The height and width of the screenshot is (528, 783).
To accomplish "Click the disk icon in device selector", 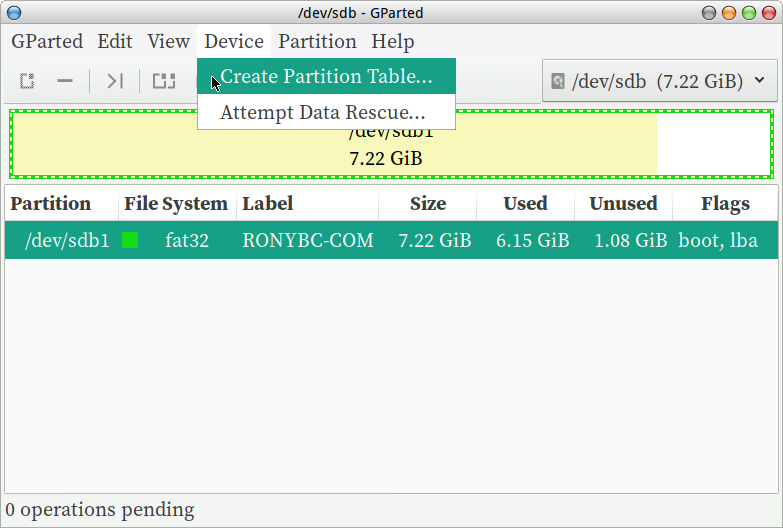I will tap(558, 81).
